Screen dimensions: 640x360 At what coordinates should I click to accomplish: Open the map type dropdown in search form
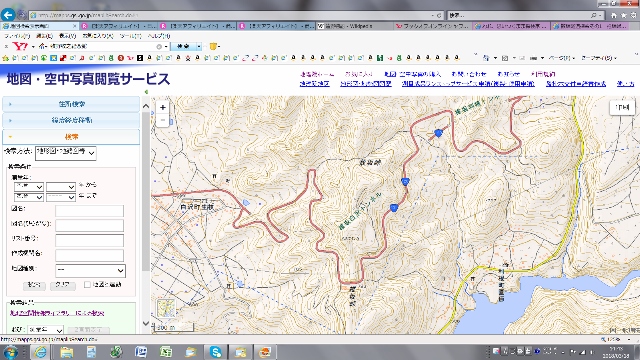90,270
